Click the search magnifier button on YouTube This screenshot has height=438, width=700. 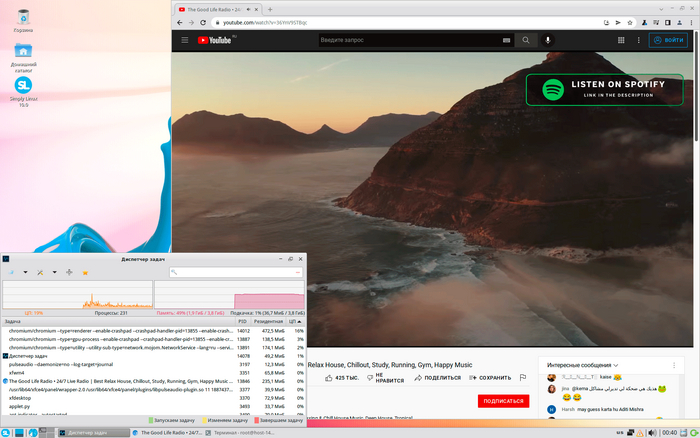coord(526,40)
